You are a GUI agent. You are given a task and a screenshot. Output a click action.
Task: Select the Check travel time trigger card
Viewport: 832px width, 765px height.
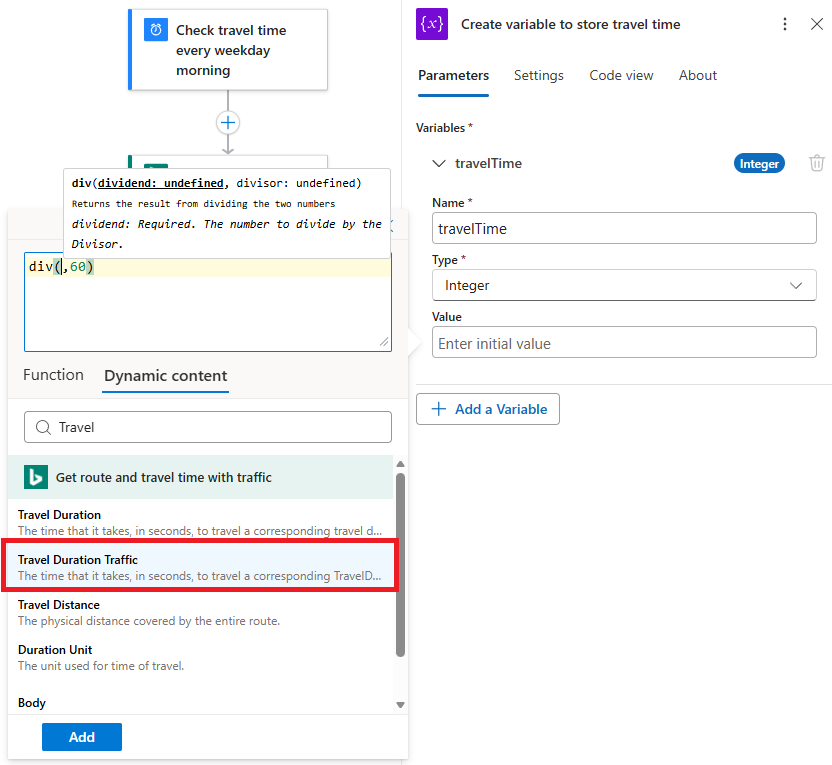(228, 50)
